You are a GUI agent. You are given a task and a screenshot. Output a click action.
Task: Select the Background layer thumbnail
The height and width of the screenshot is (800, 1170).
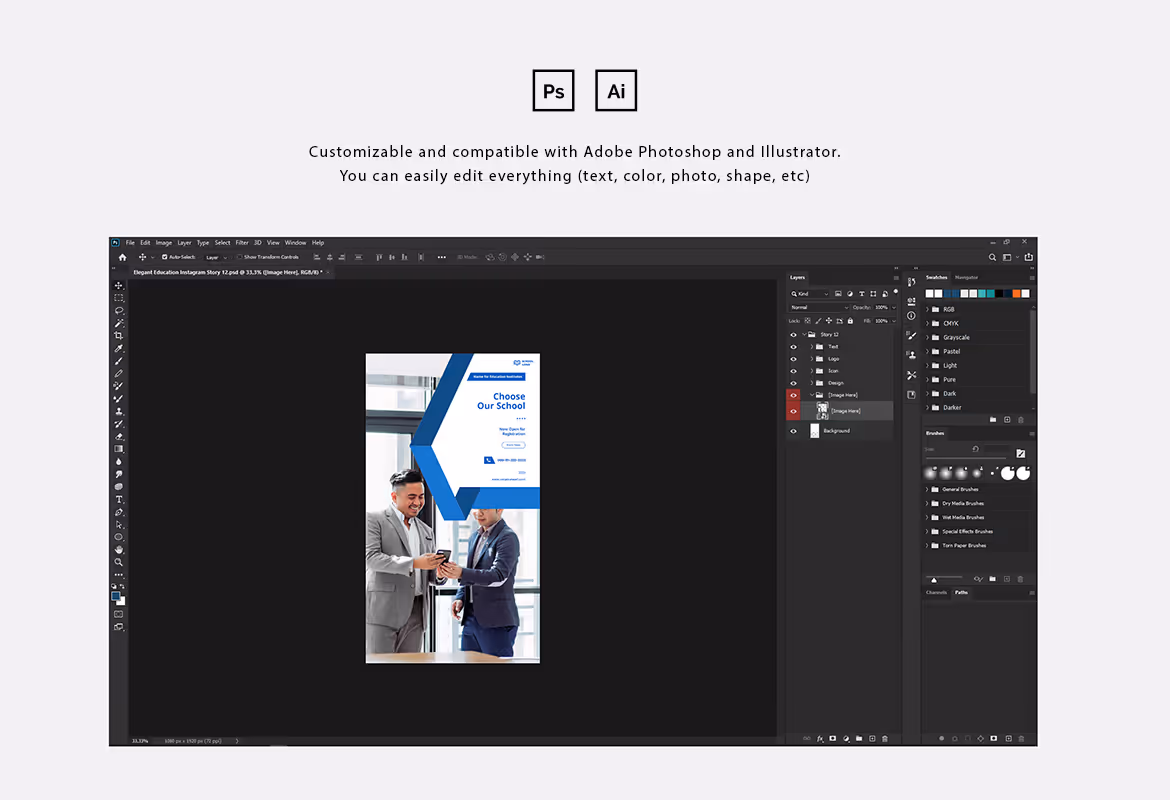(x=815, y=431)
